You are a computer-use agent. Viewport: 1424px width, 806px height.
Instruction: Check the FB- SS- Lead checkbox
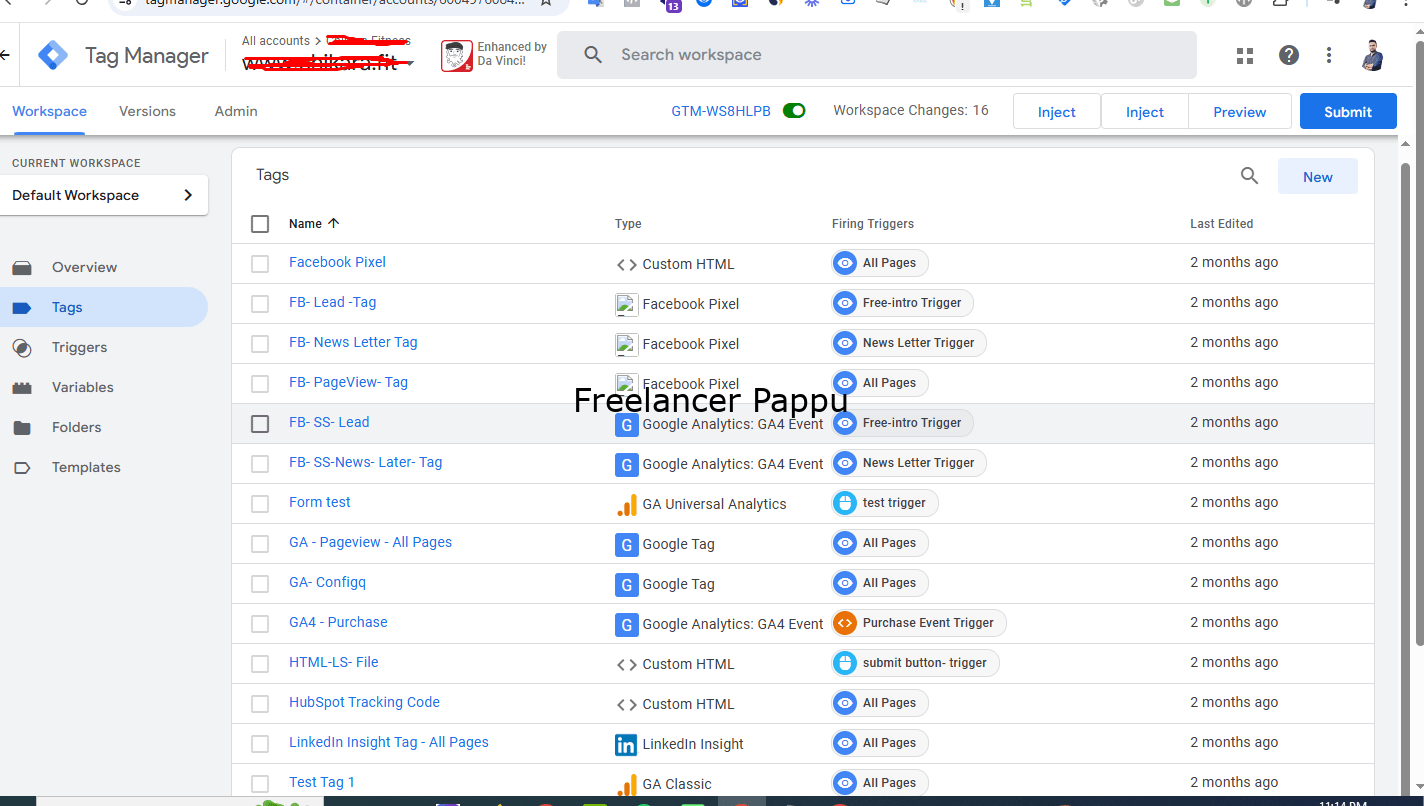tap(260, 424)
